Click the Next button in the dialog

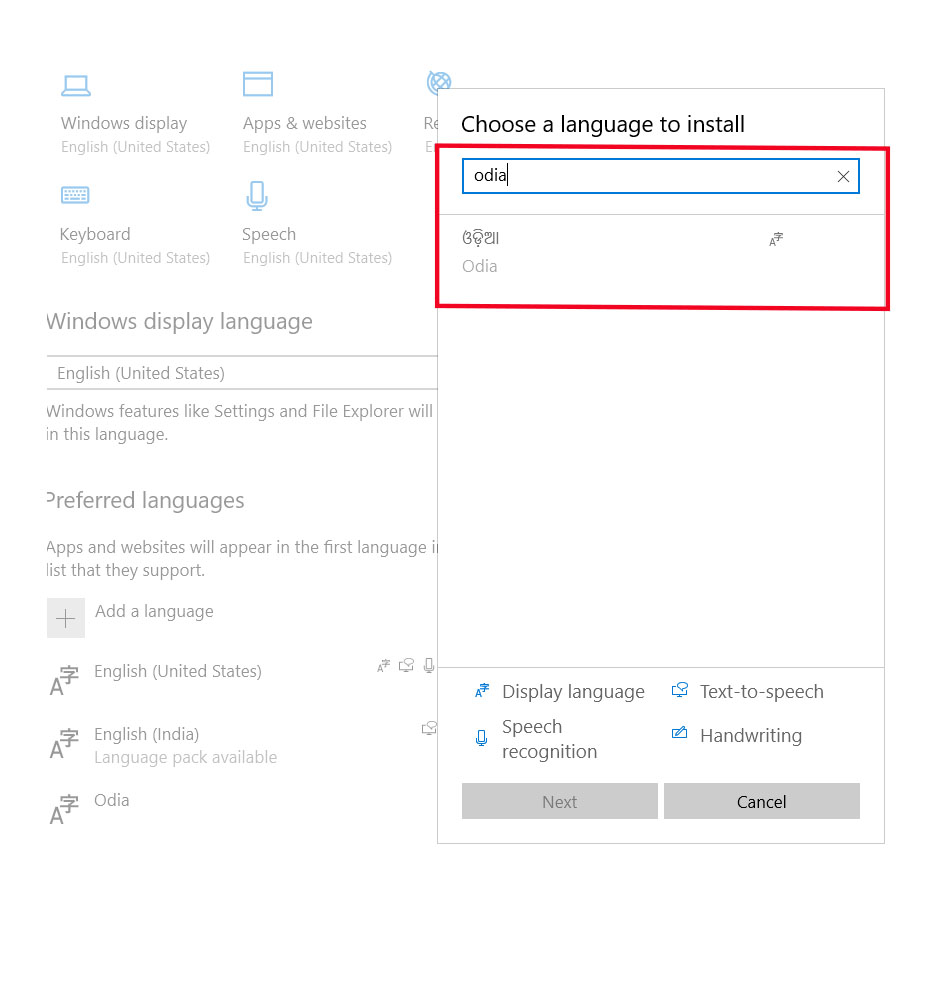tap(559, 801)
